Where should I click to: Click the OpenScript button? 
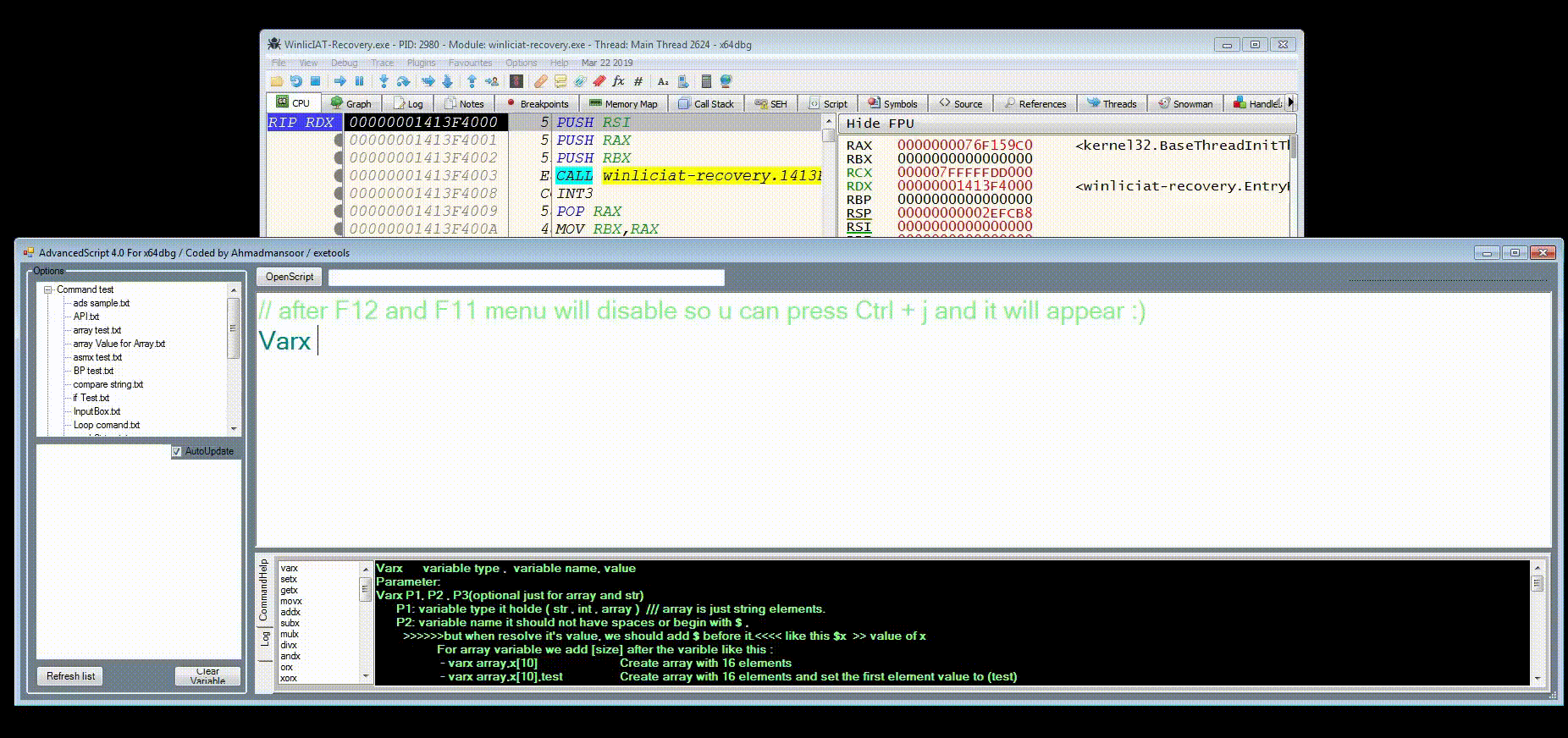coord(290,277)
